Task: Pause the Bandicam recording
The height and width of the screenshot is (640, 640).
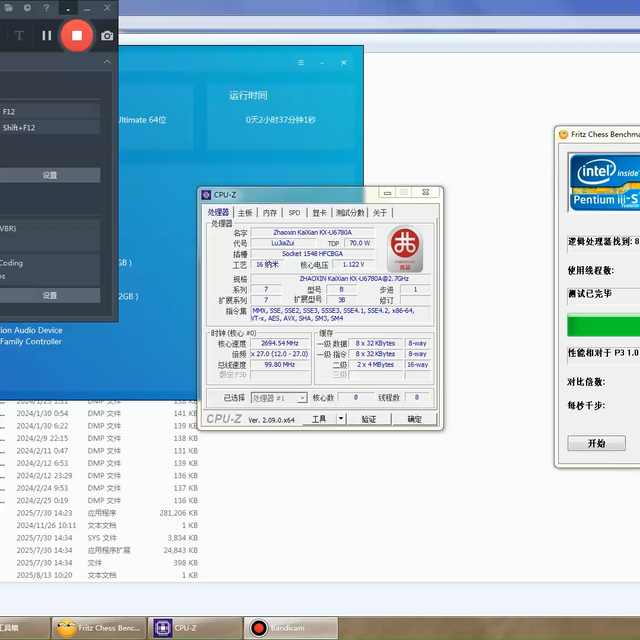Action: point(46,36)
